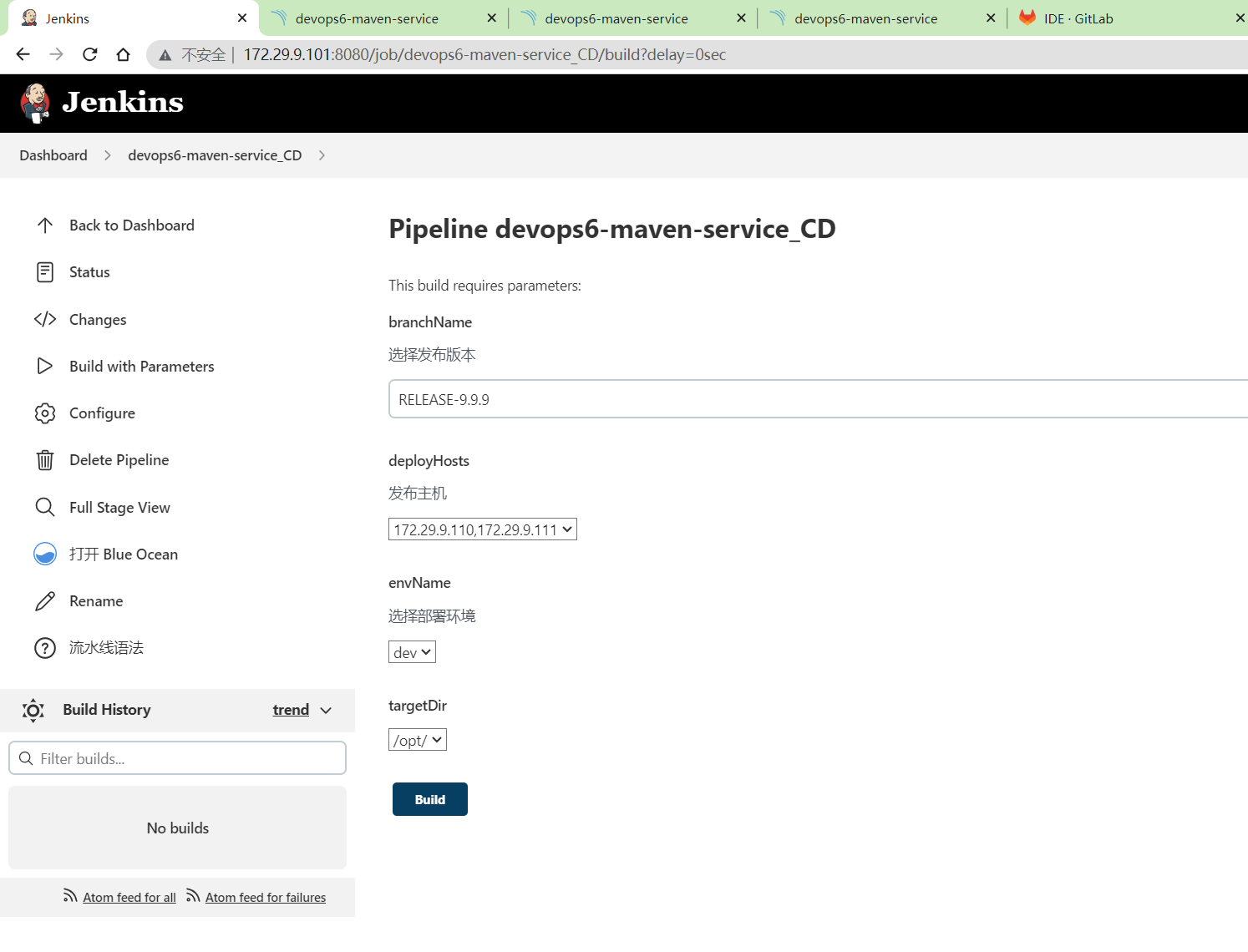
Task: Expand the Build History trend chevron
Action: click(326, 710)
